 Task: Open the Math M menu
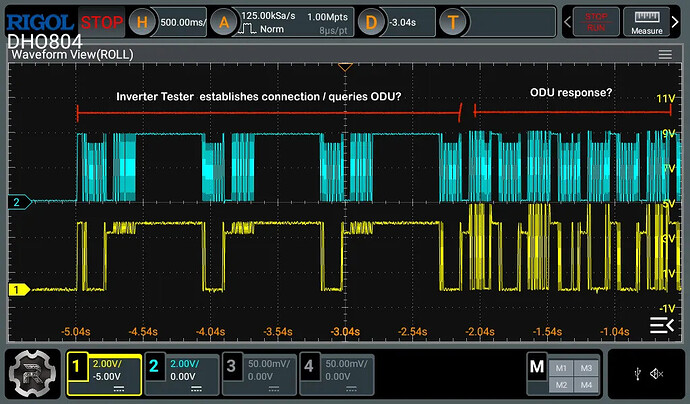(x=537, y=366)
